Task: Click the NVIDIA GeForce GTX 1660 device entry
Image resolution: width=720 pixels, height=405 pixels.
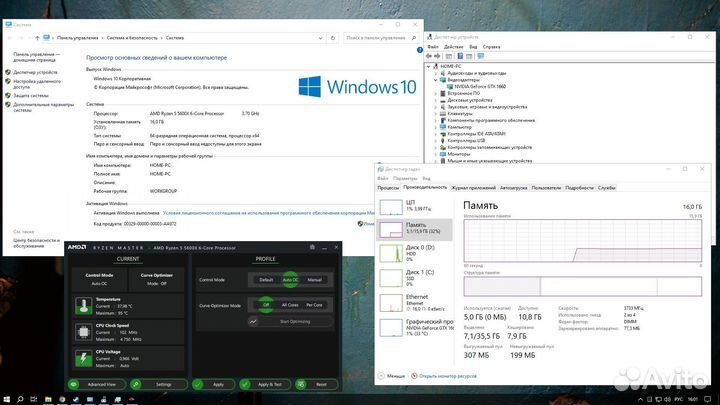Action: tap(478, 87)
